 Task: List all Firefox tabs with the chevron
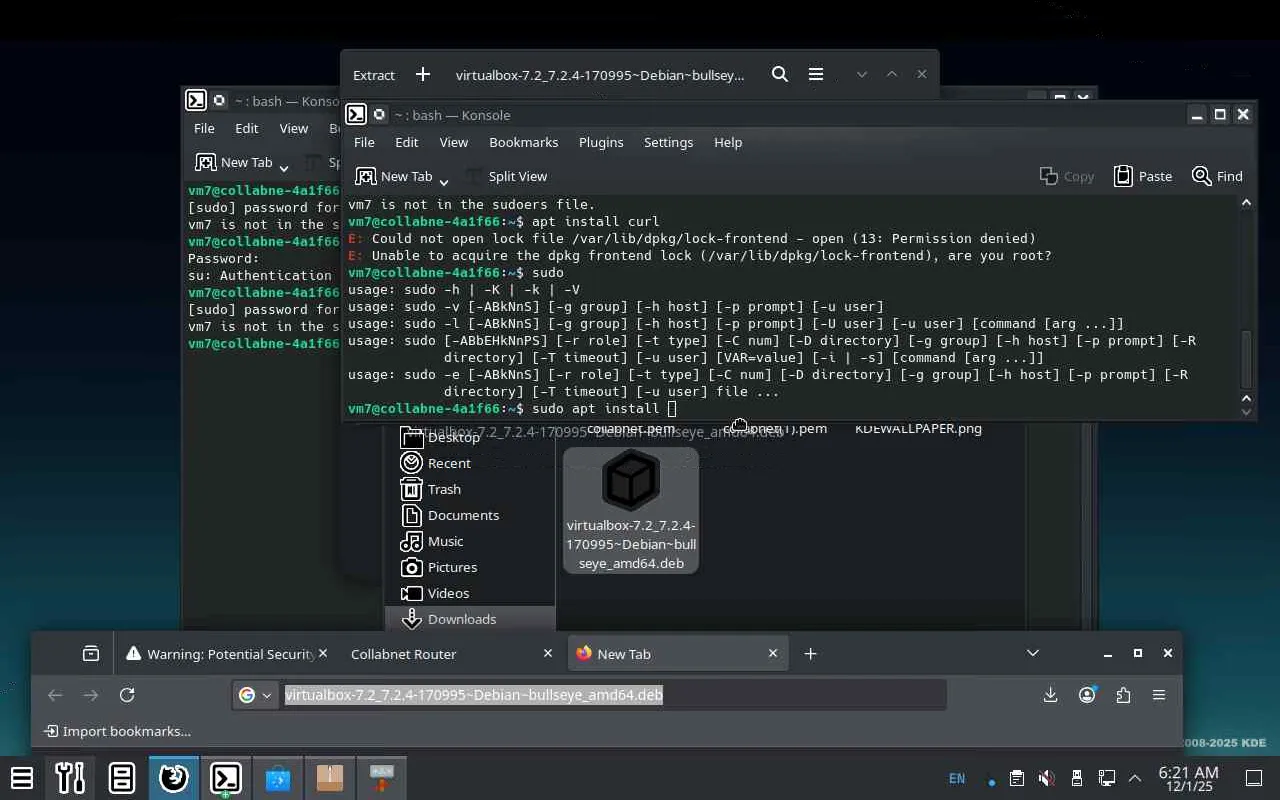click(1033, 653)
